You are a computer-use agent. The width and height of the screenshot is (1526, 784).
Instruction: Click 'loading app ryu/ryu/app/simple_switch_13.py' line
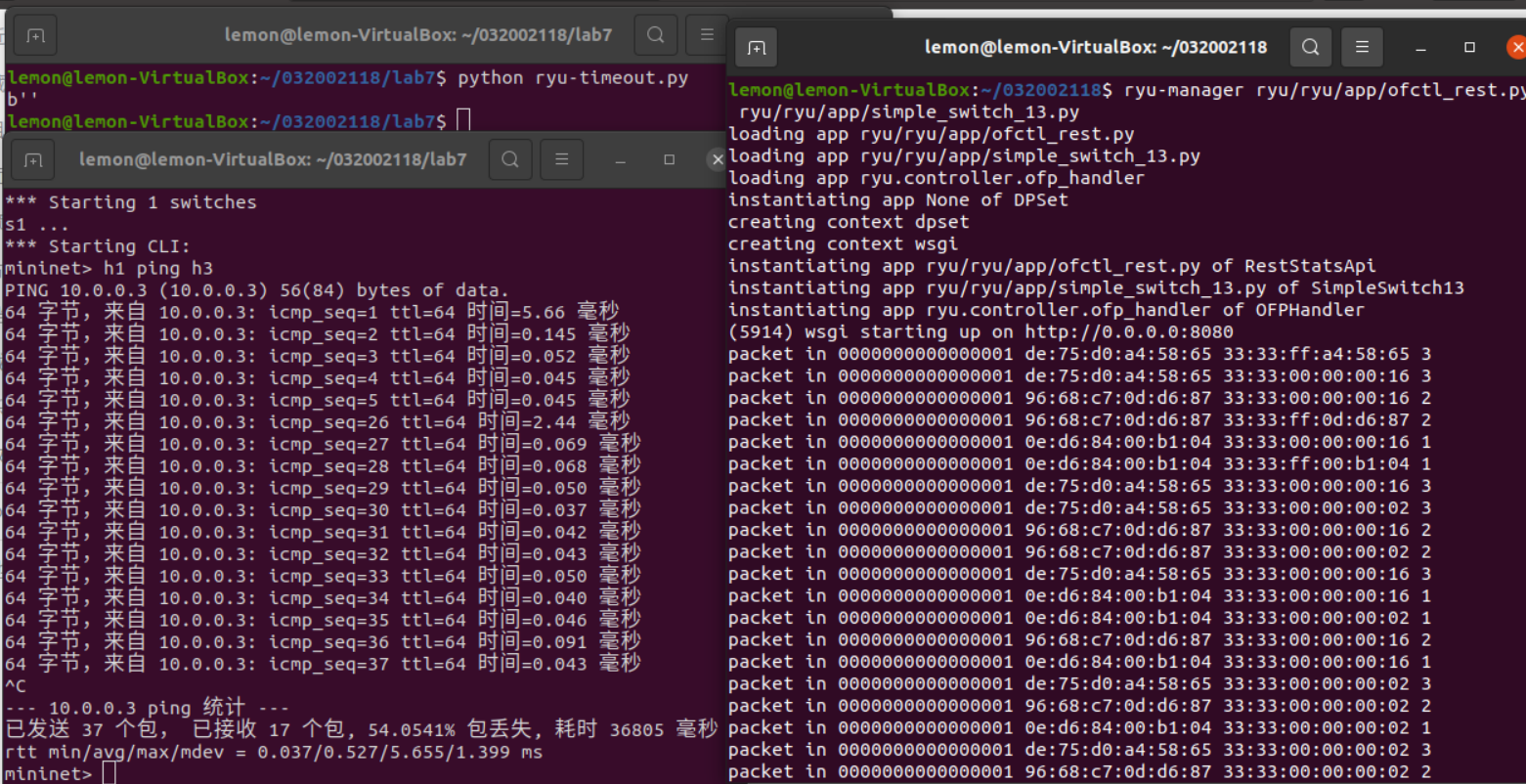(964, 156)
